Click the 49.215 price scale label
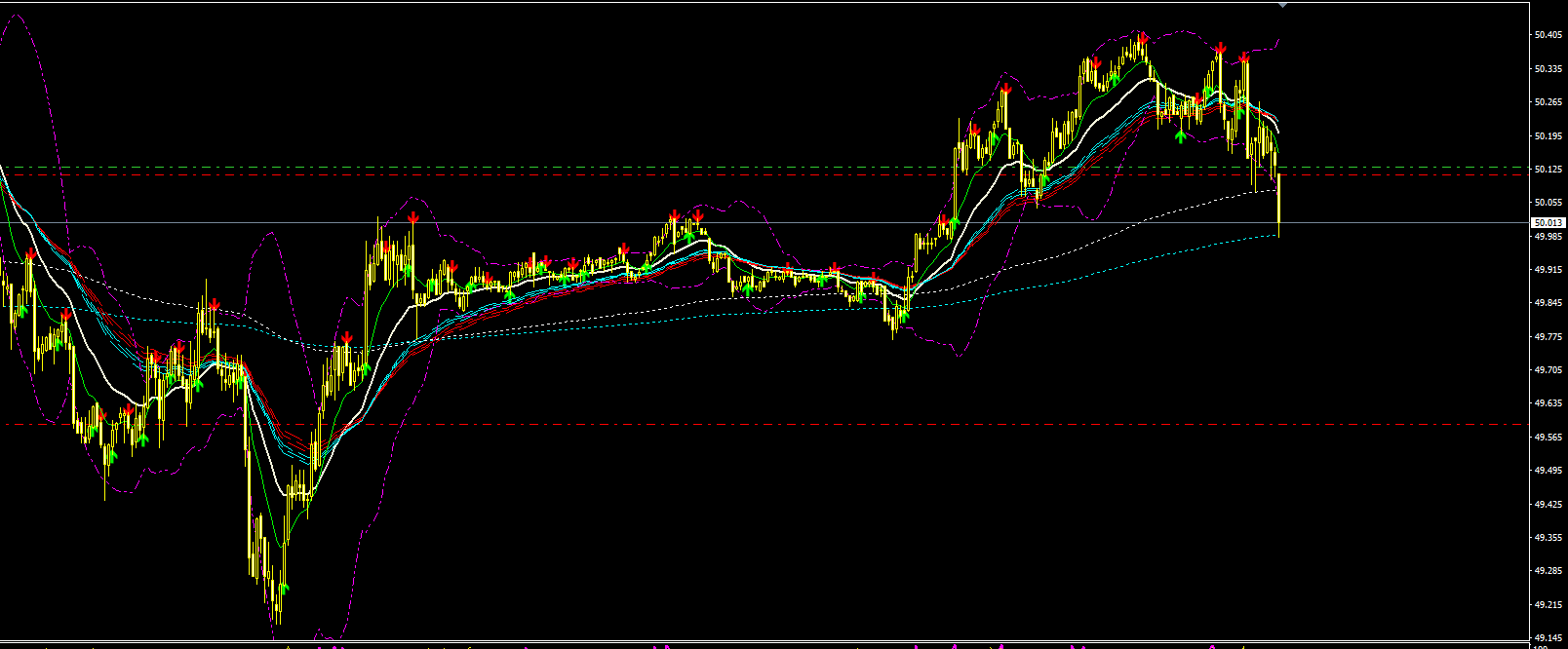Viewport: 1568px width, 649px height. pyautogui.click(x=1547, y=605)
